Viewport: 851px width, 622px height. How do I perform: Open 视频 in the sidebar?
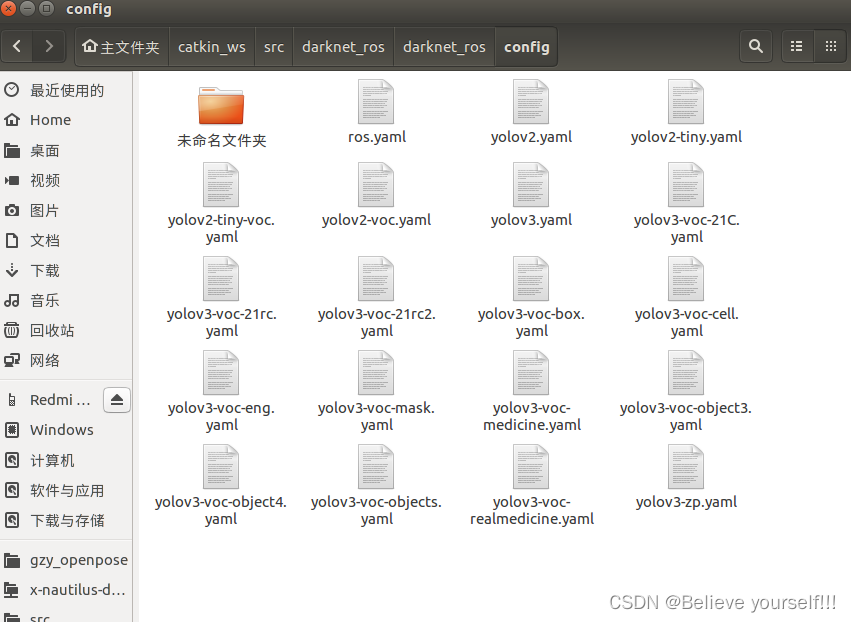66,180
